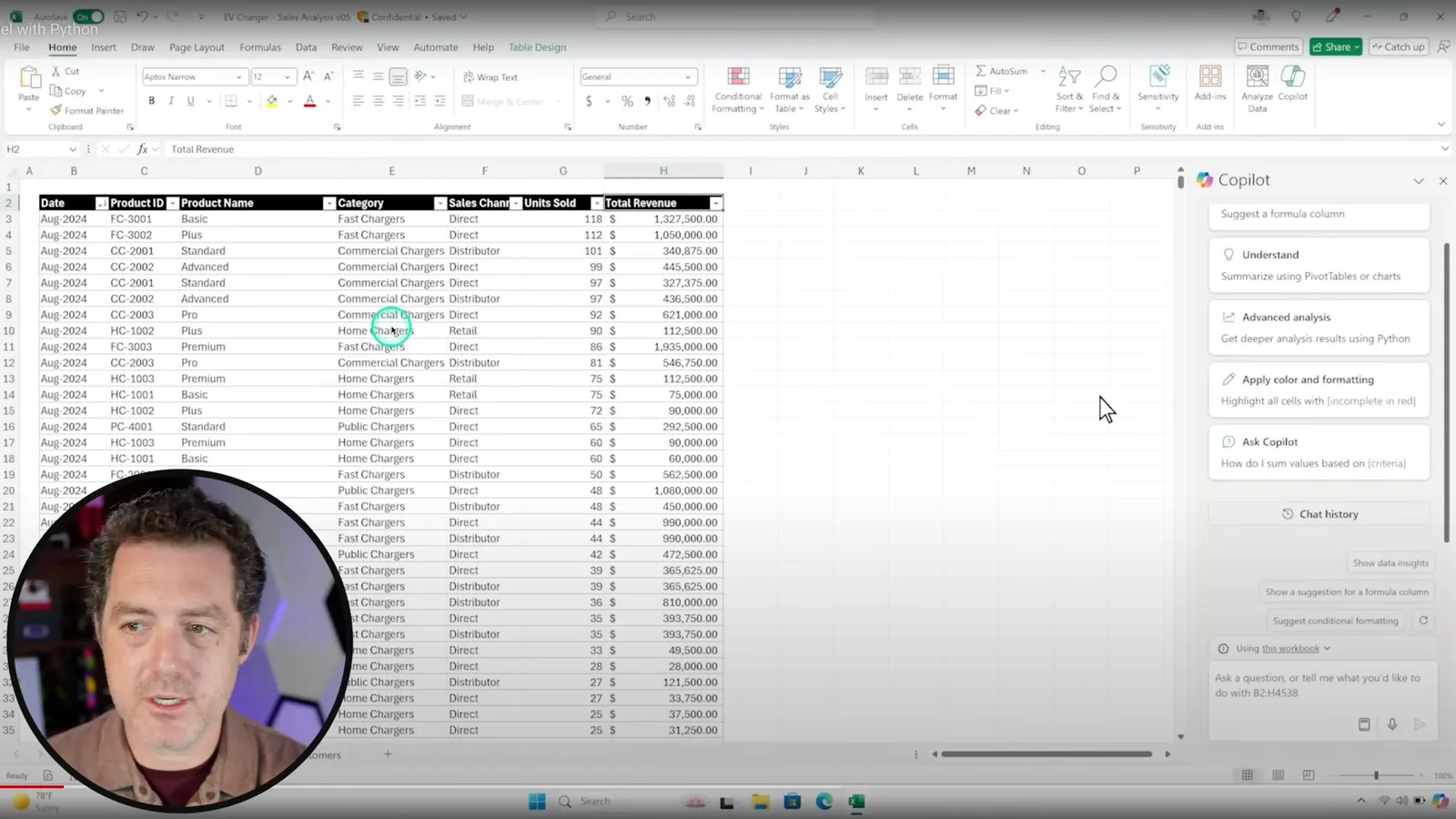Open the Add-ins button
Screen dimensions: 1456x819
tap(1209, 84)
